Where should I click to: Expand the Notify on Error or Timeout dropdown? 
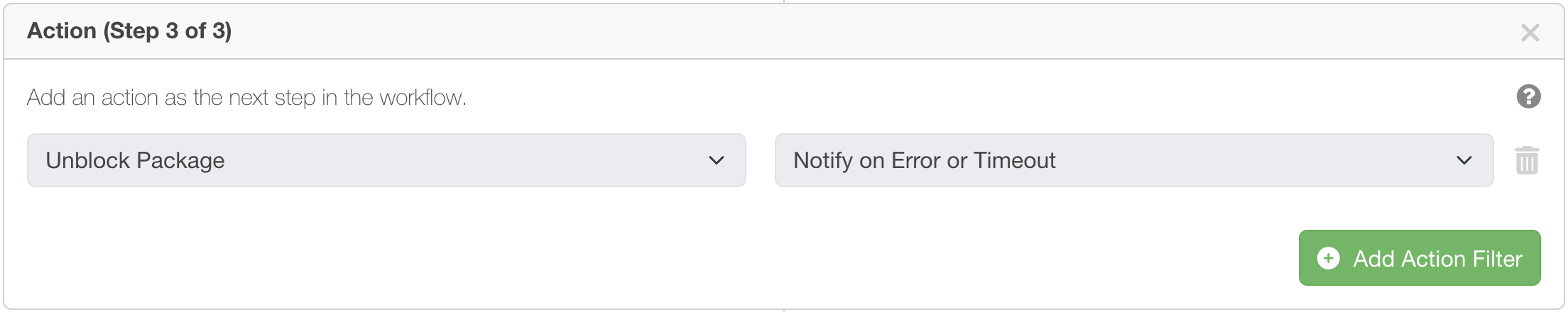click(1133, 160)
